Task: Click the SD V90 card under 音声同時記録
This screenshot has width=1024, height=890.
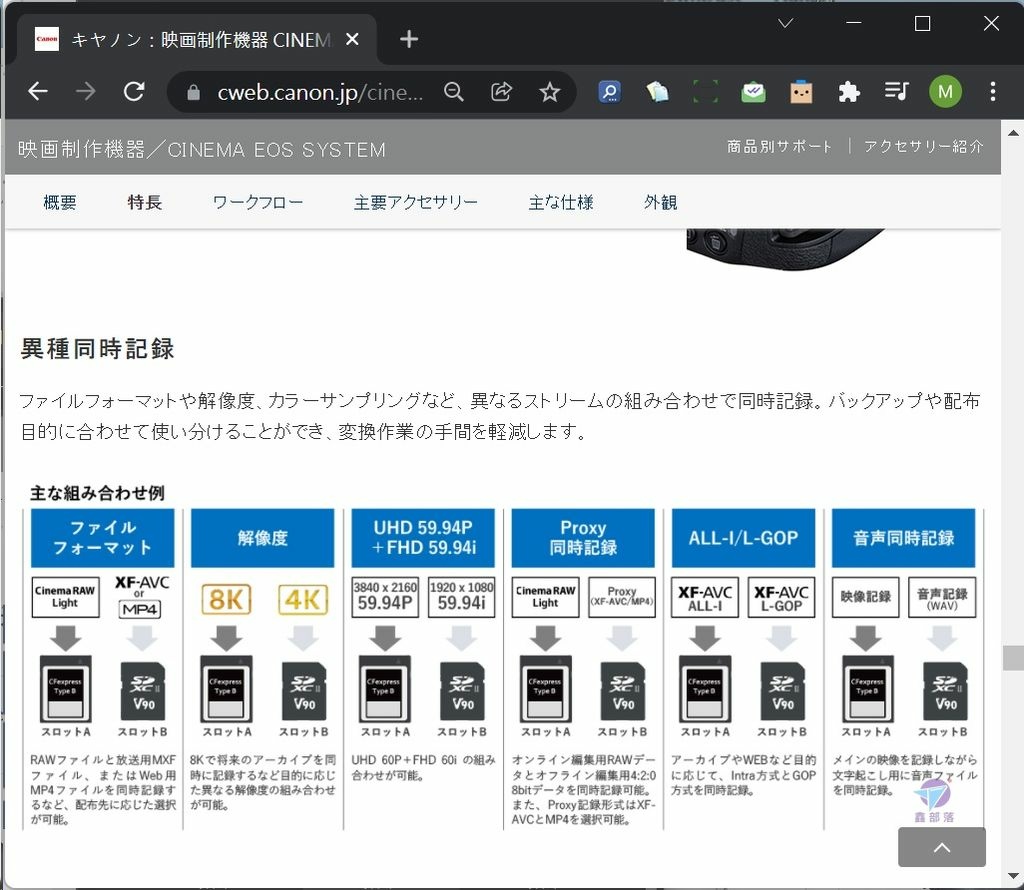Action: (x=945, y=690)
